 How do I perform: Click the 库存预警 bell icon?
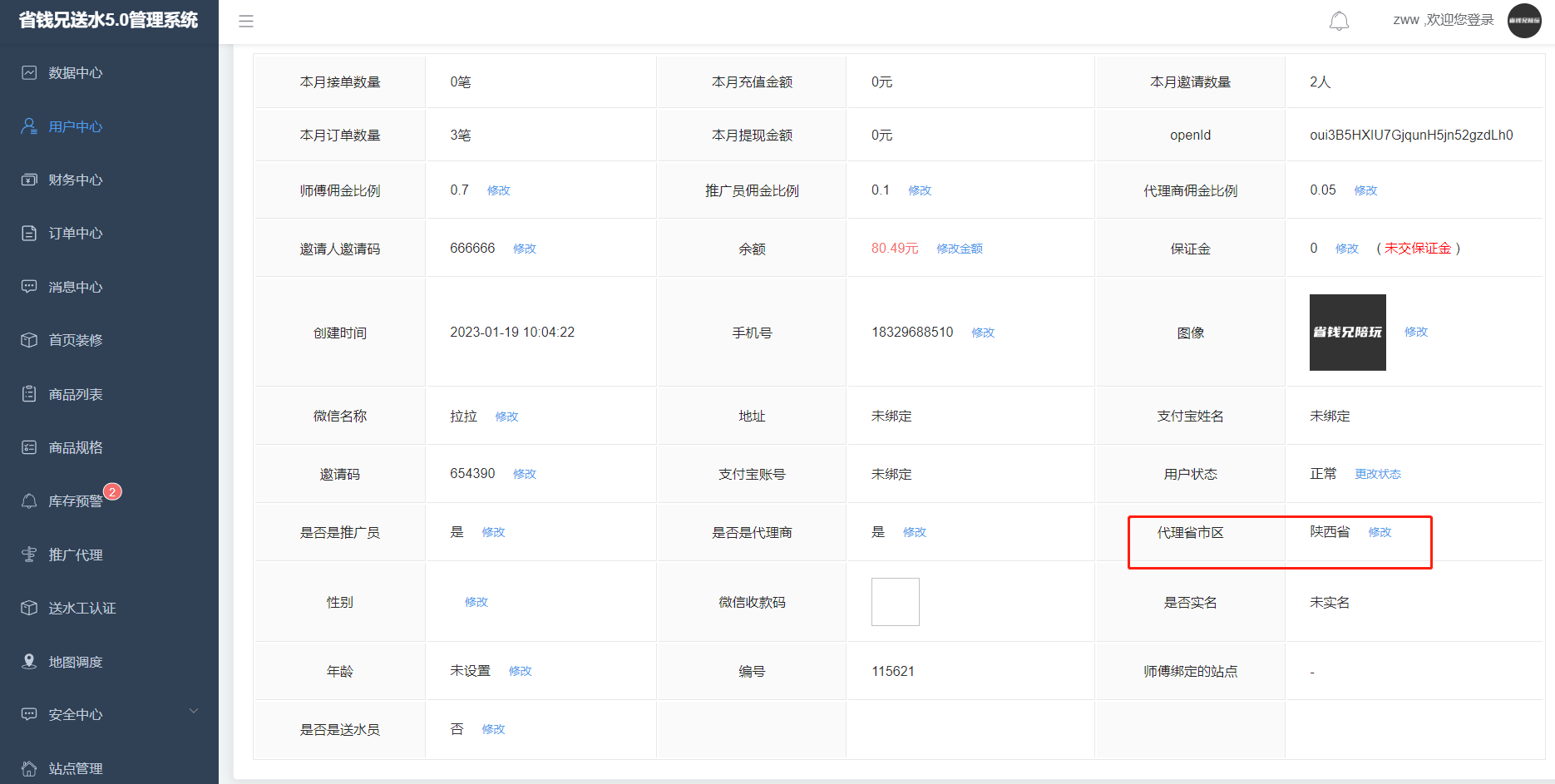(x=29, y=500)
